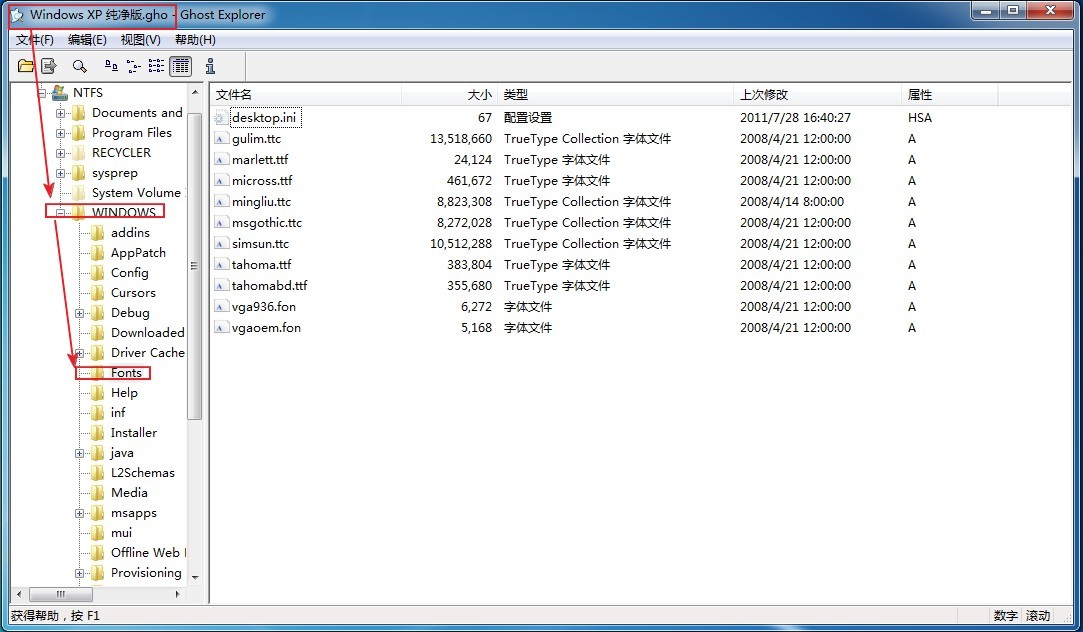This screenshot has height=632, width=1083.
Task: Open Find with the magnifier icon
Action: click(79, 66)
